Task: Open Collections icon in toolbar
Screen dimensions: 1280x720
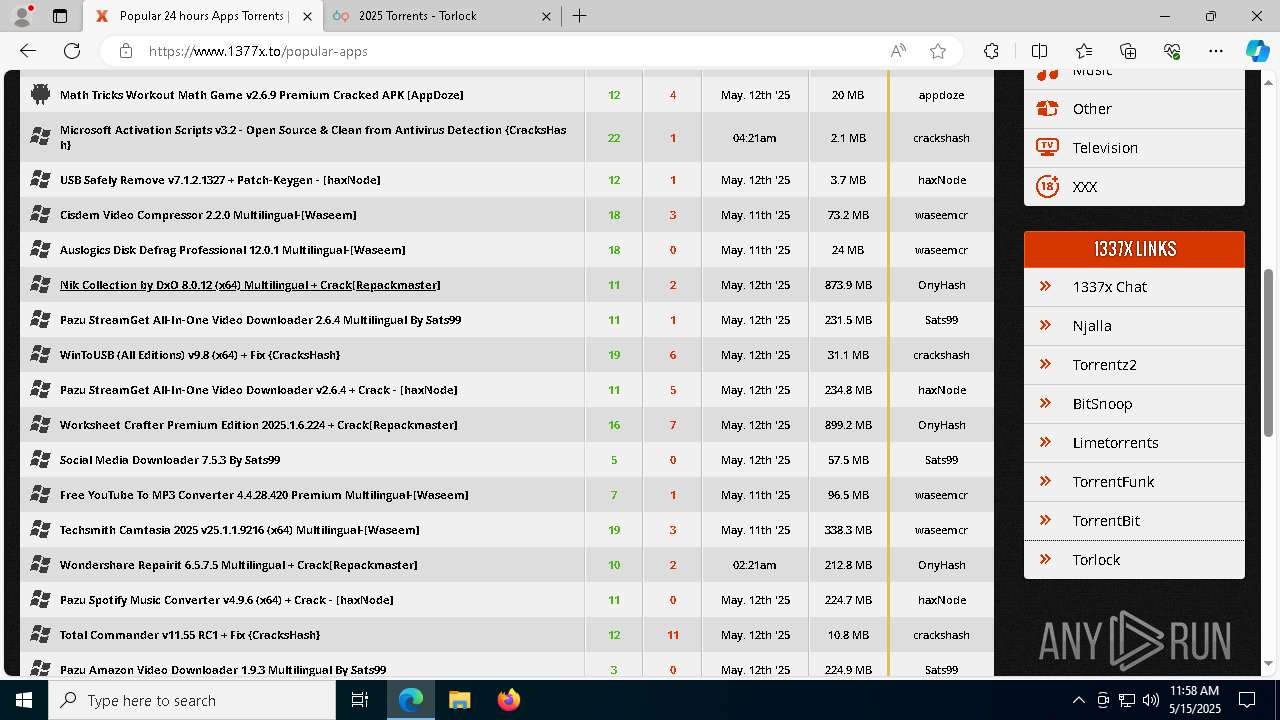Action: pos(1128,51)
